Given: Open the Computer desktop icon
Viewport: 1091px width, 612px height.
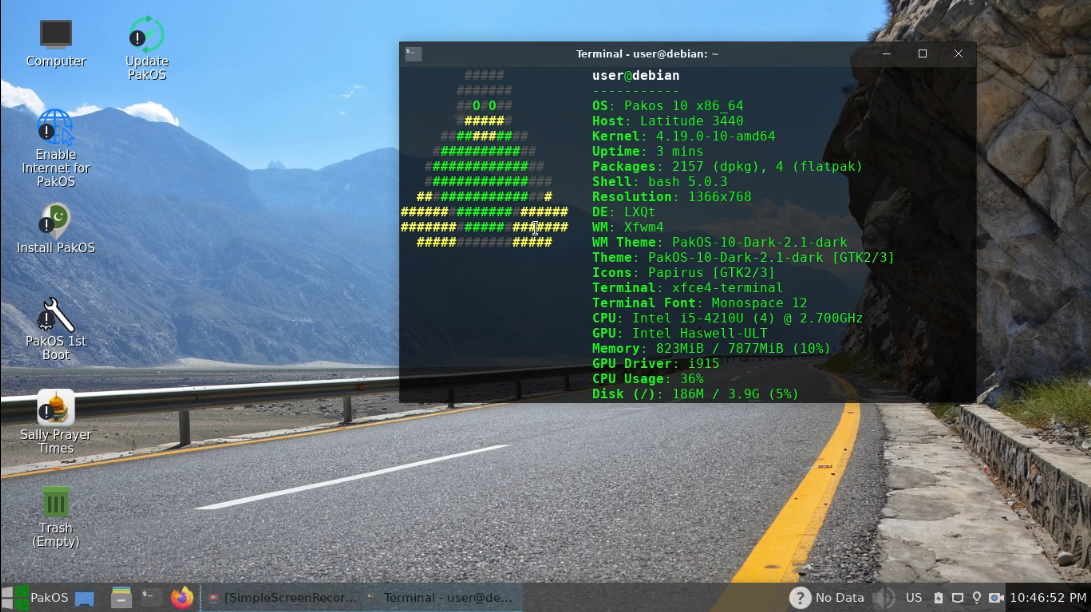Looking at the screenshot, I should coord(56,42).
